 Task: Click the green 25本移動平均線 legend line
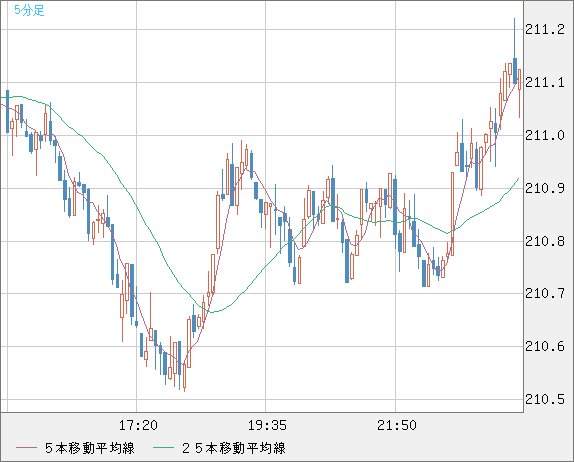click(x=163, y=448)
